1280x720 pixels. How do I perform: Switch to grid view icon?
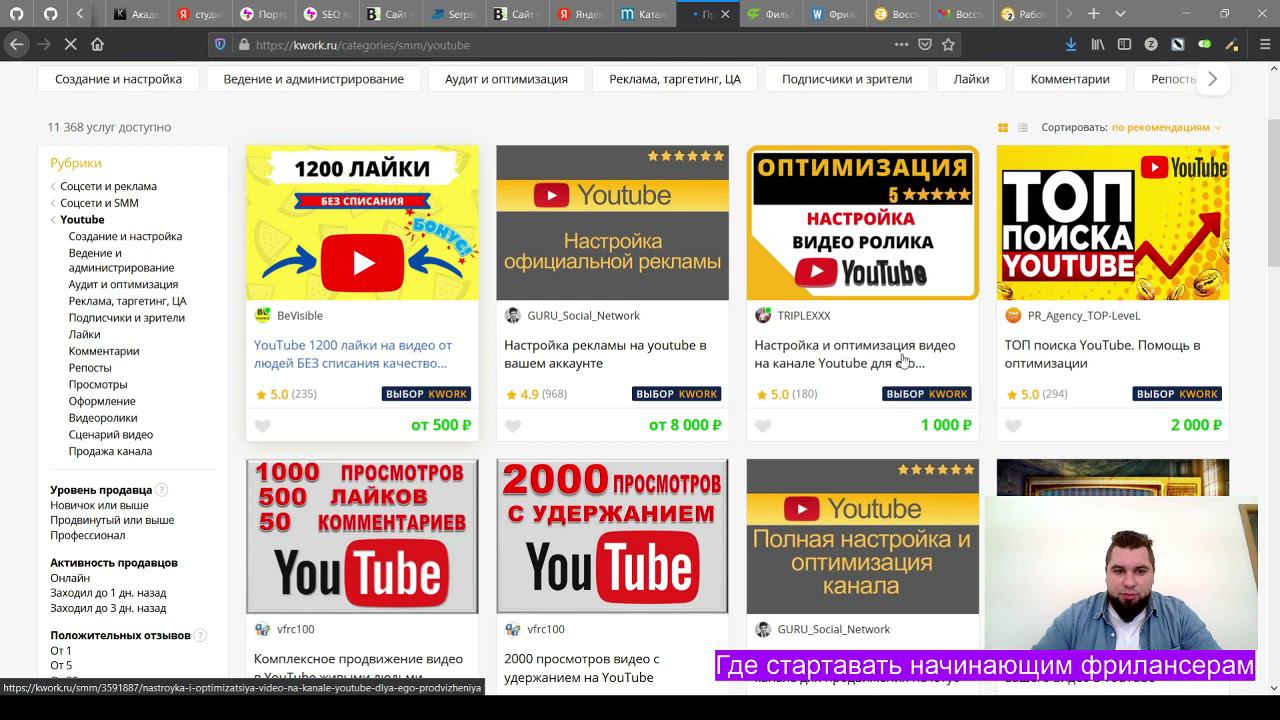(x=1003, y=127)
